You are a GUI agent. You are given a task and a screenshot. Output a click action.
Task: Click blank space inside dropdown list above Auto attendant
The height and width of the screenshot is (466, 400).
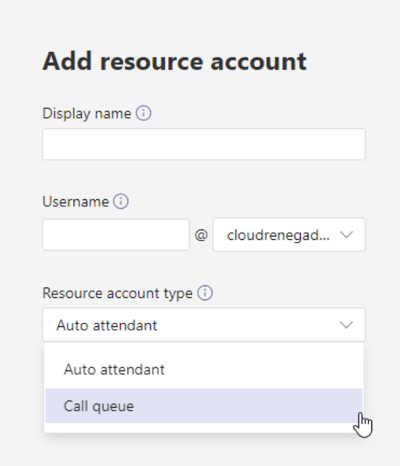pyautogui.click(x=204, y=349)
